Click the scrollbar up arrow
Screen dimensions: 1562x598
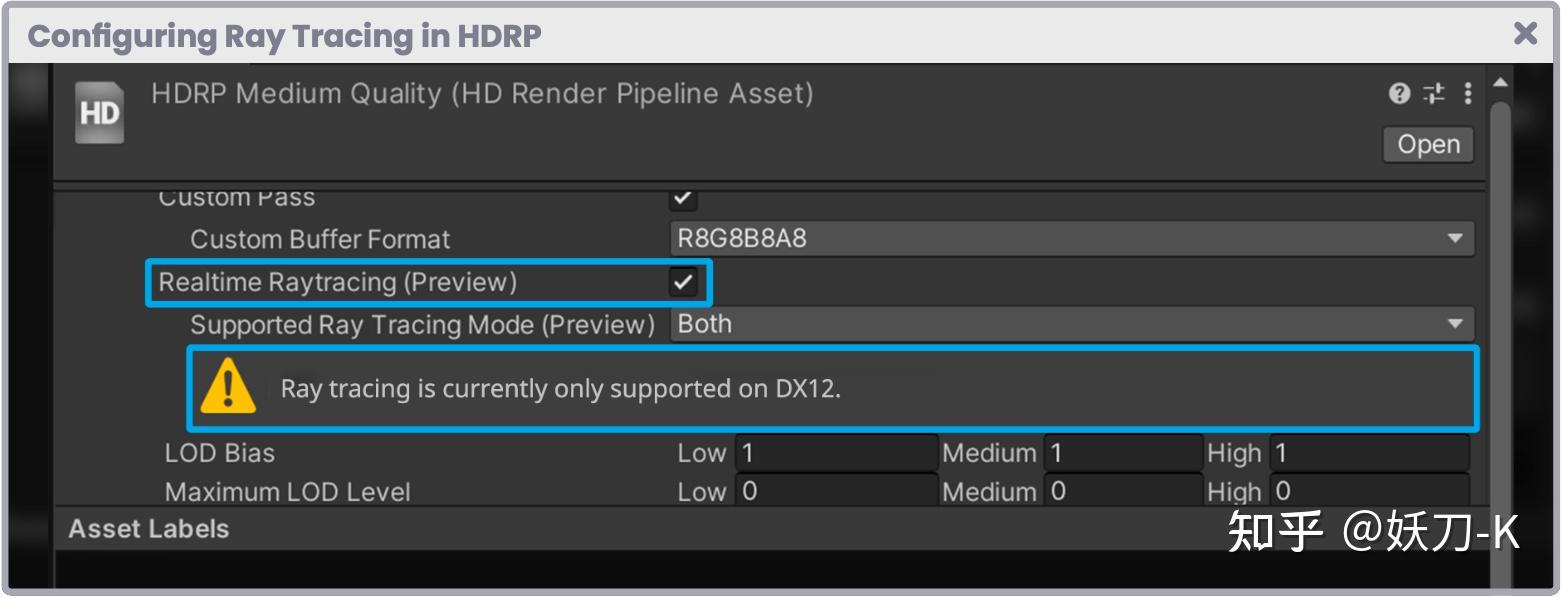[1501, 80]
